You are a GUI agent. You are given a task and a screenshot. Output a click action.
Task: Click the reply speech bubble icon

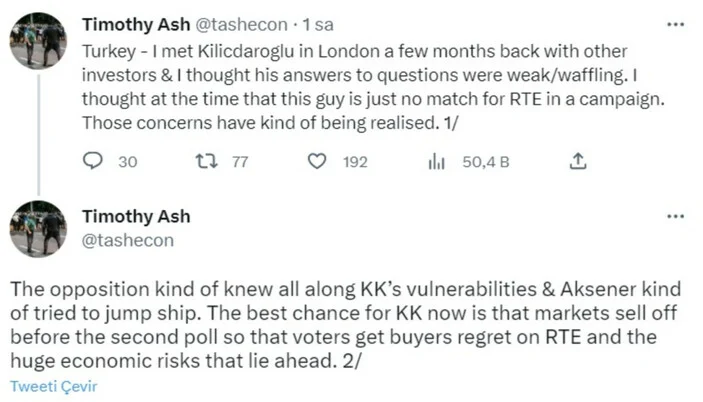pos(92,162)
